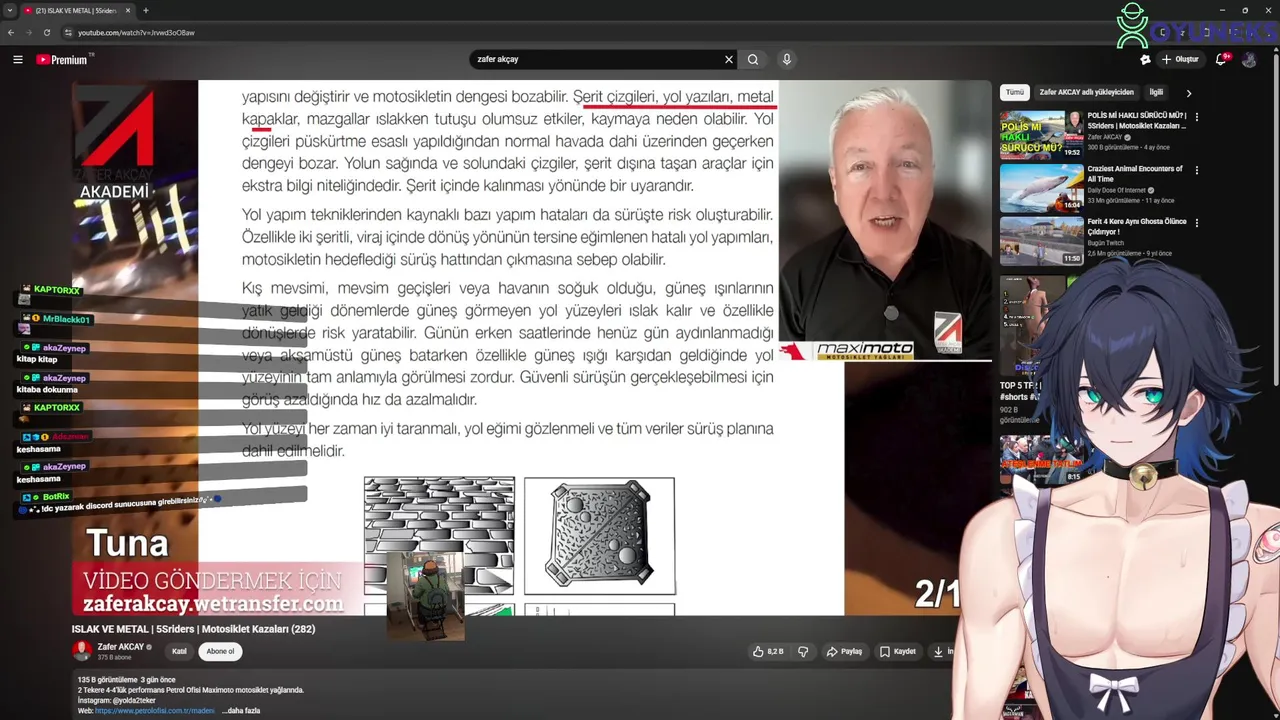This screenshot has width=1280, height=720.
Task: Open 'POLİS Mİ HAKLI SÜRÜCÜ MÜ' video thumbnail
Action: 1041,135
